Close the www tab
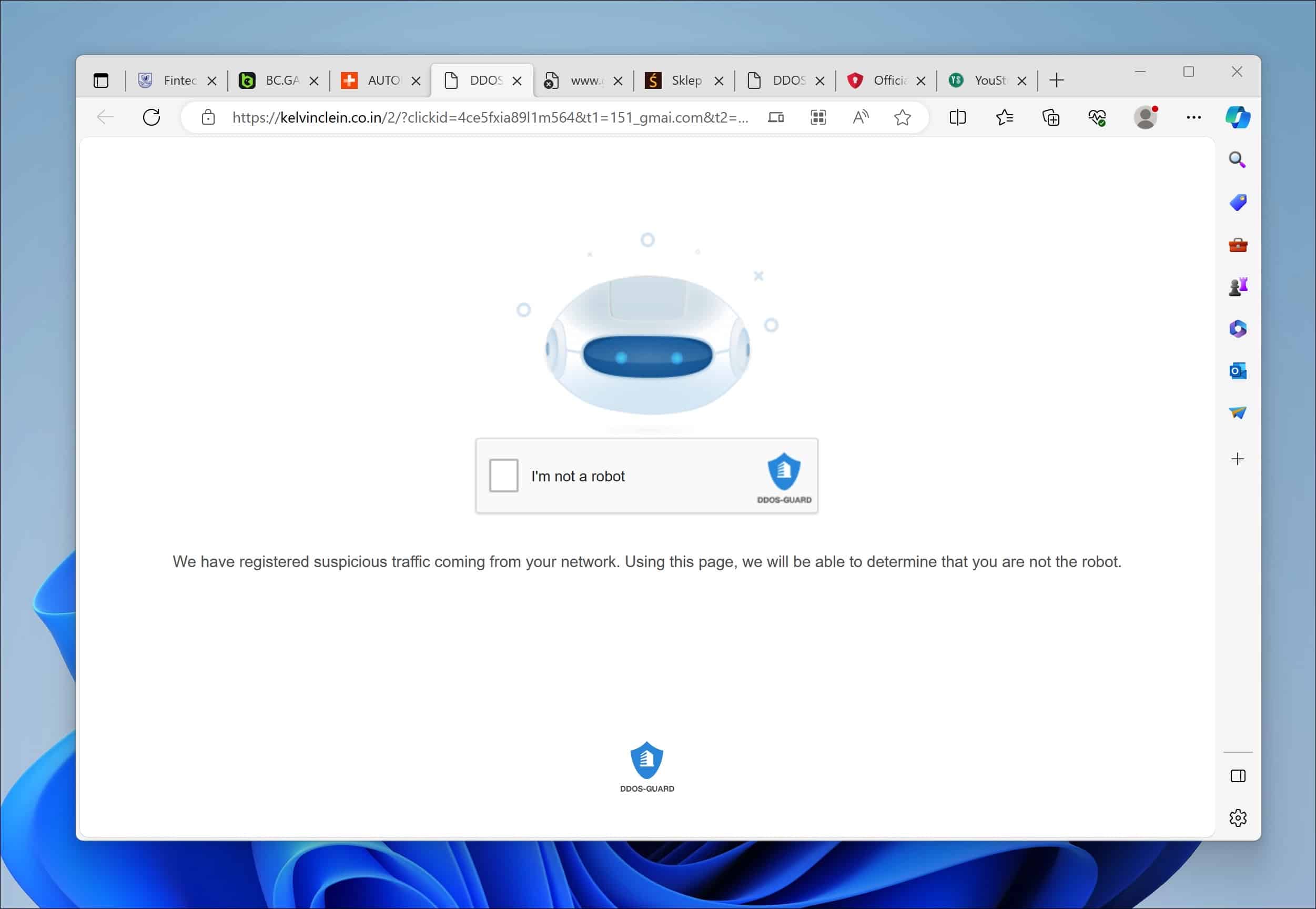1316x909 pixels. click(x=618, y=82)
